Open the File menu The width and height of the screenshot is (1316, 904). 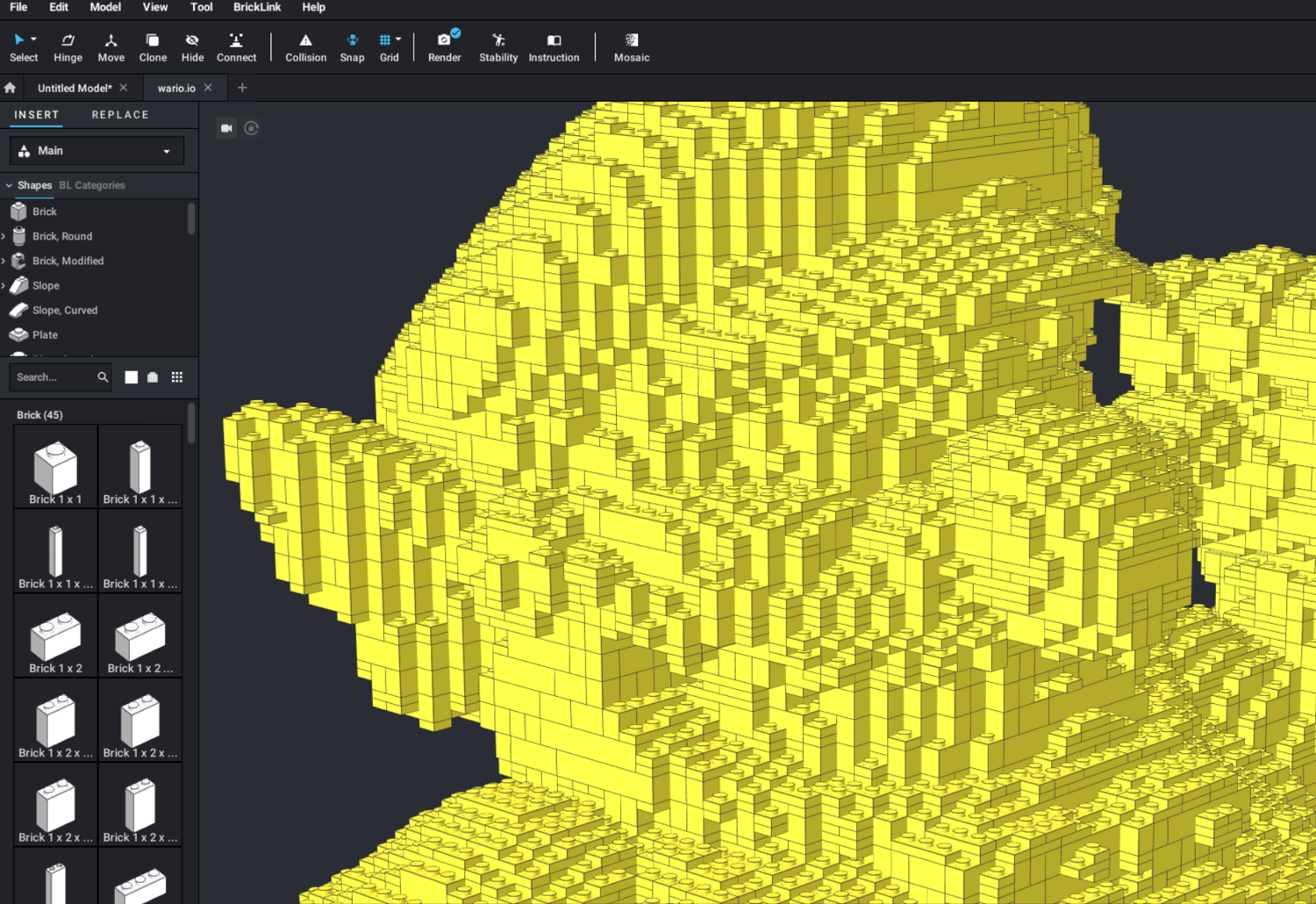[18, 7]
